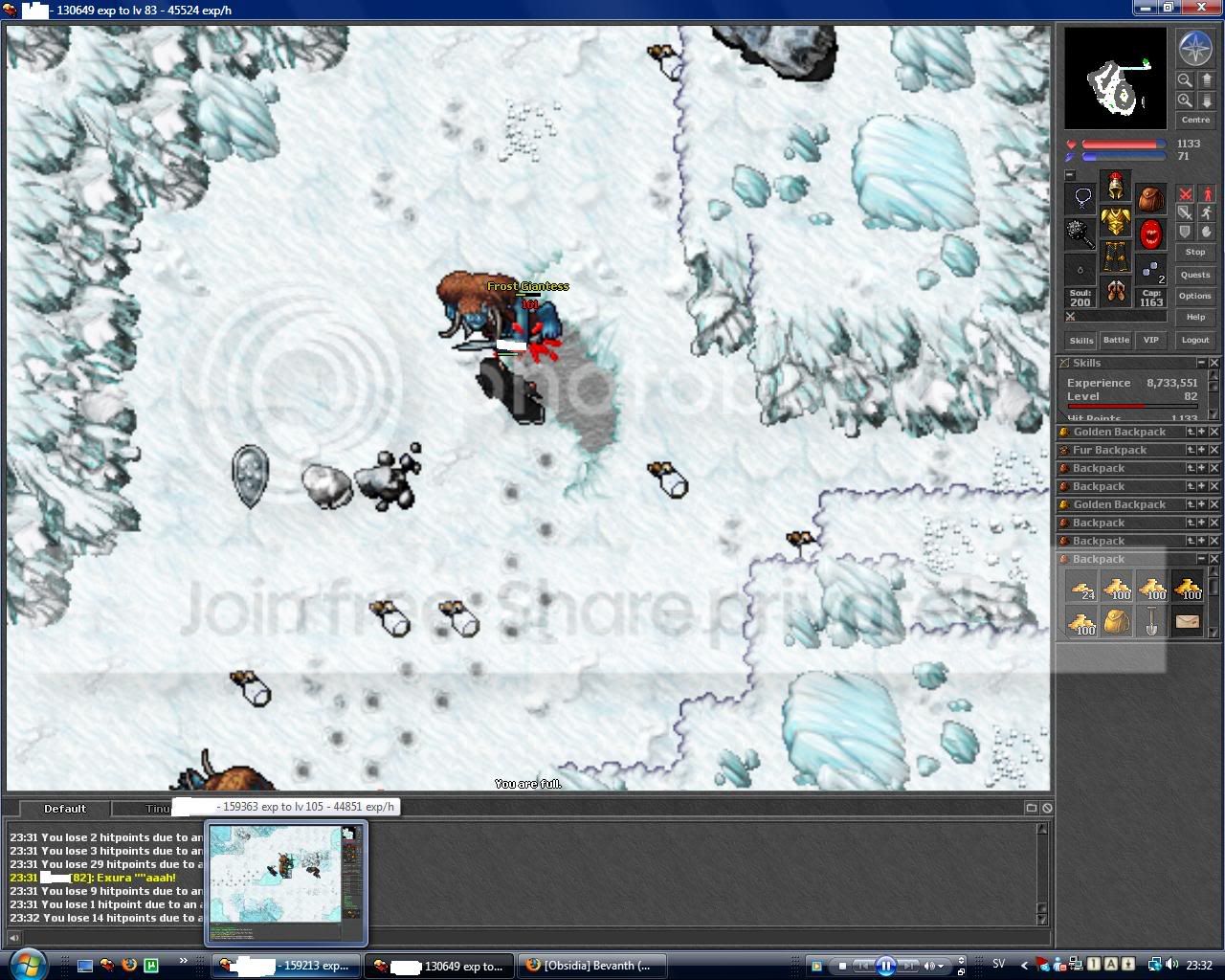Expand quick launch overflow chevron

[184, 960]
